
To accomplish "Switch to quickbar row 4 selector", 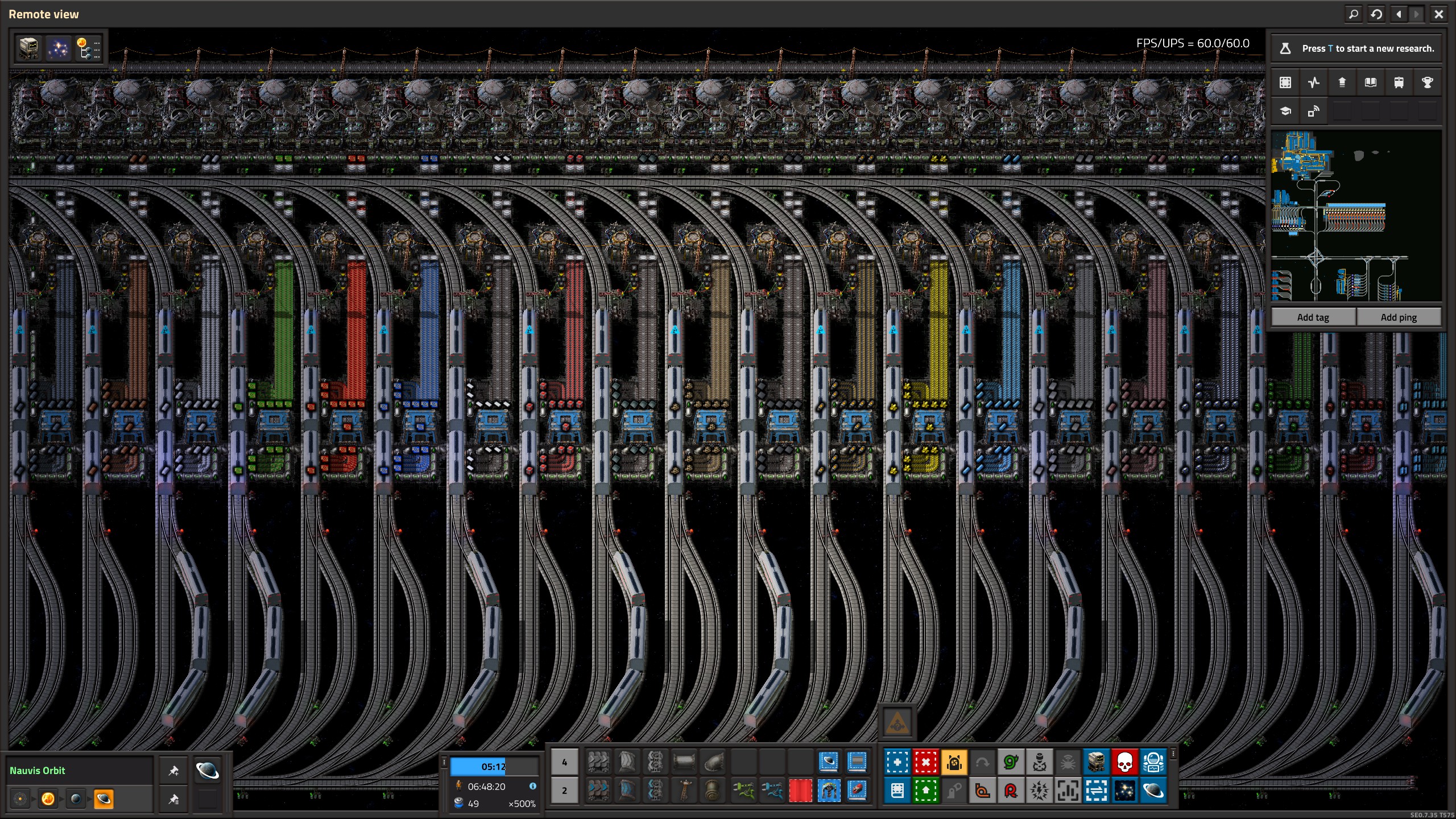I will tap(564, 762).
